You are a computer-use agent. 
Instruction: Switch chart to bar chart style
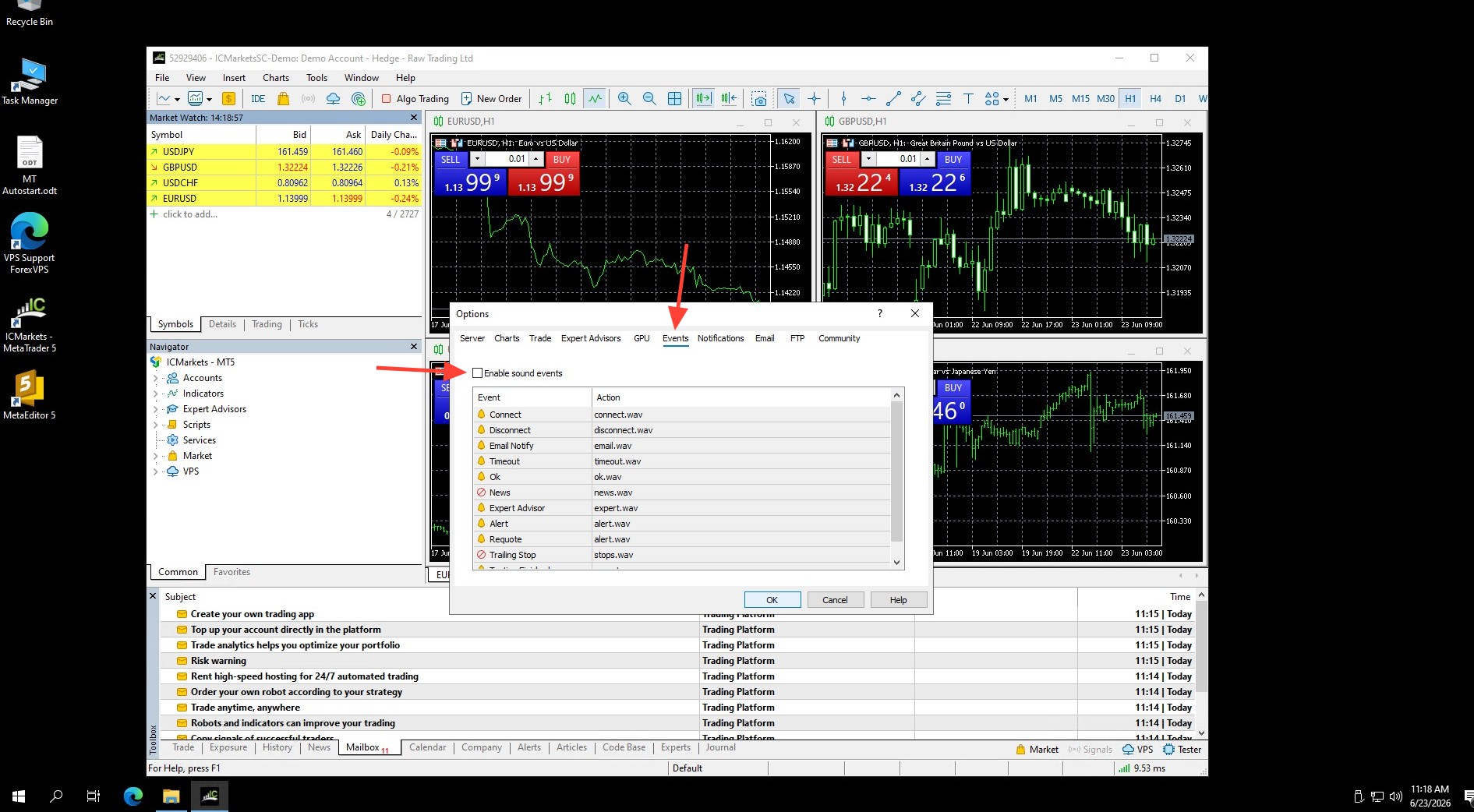tap(546, 99)
